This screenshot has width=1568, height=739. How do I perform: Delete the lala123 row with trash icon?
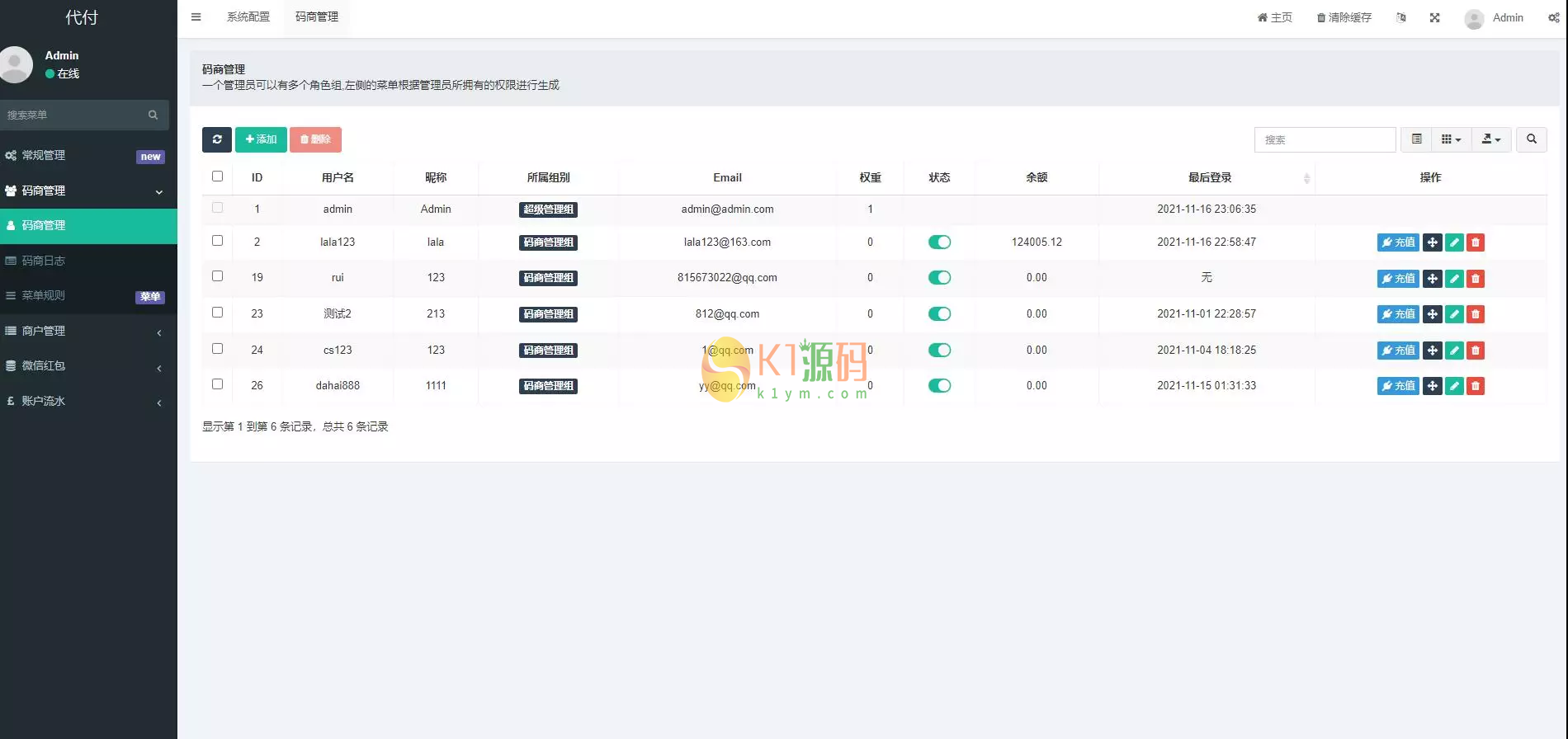1476,242
